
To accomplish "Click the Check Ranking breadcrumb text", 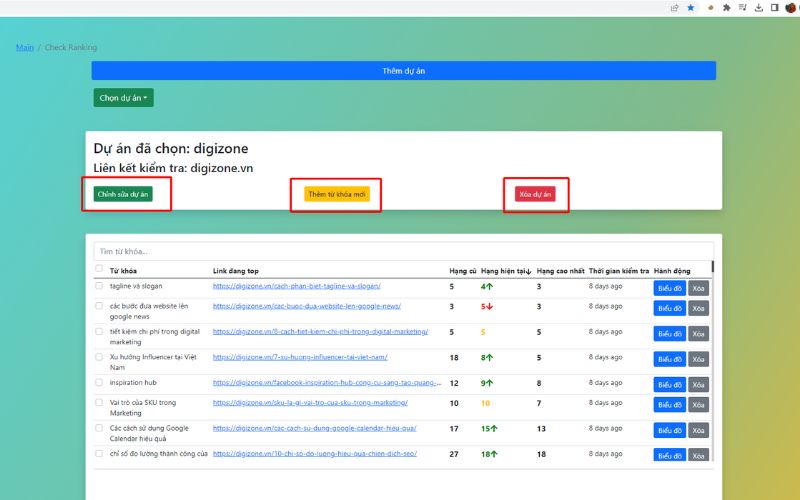I will tap(71, 47).
